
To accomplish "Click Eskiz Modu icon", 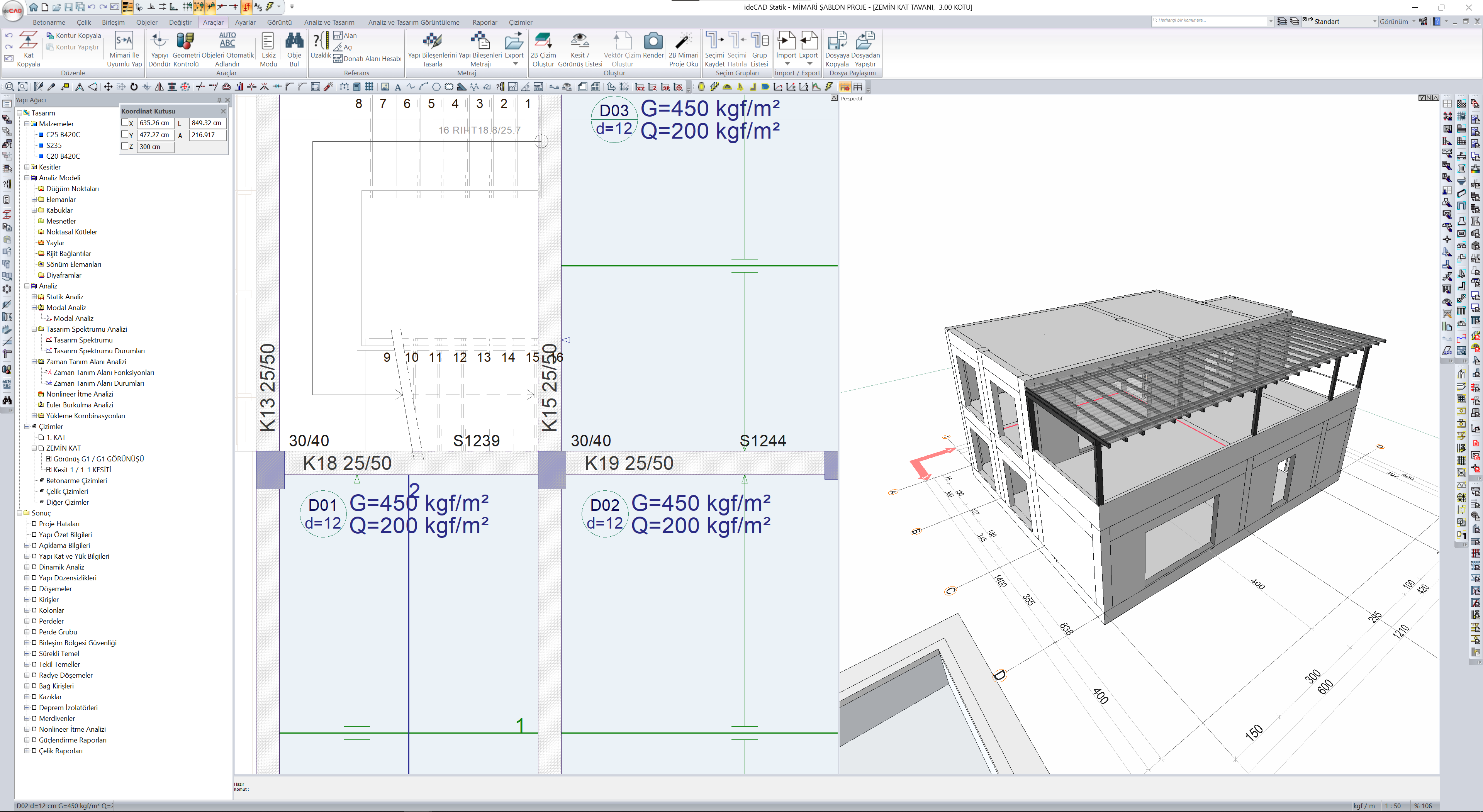I will (x=268, y=41).
